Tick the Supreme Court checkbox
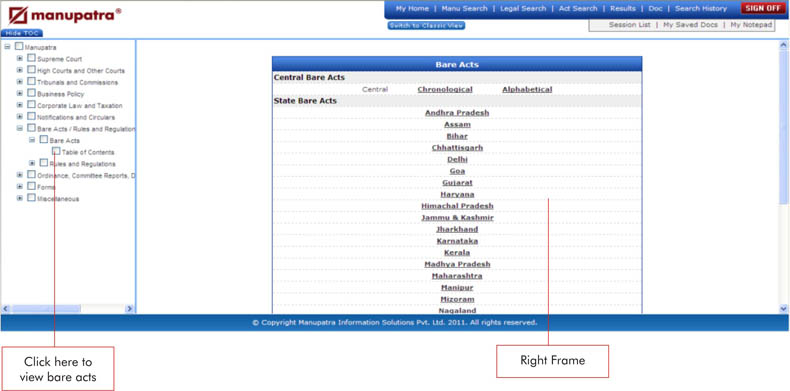This screenshot has height=391, width=790. [x=31, y=58]
